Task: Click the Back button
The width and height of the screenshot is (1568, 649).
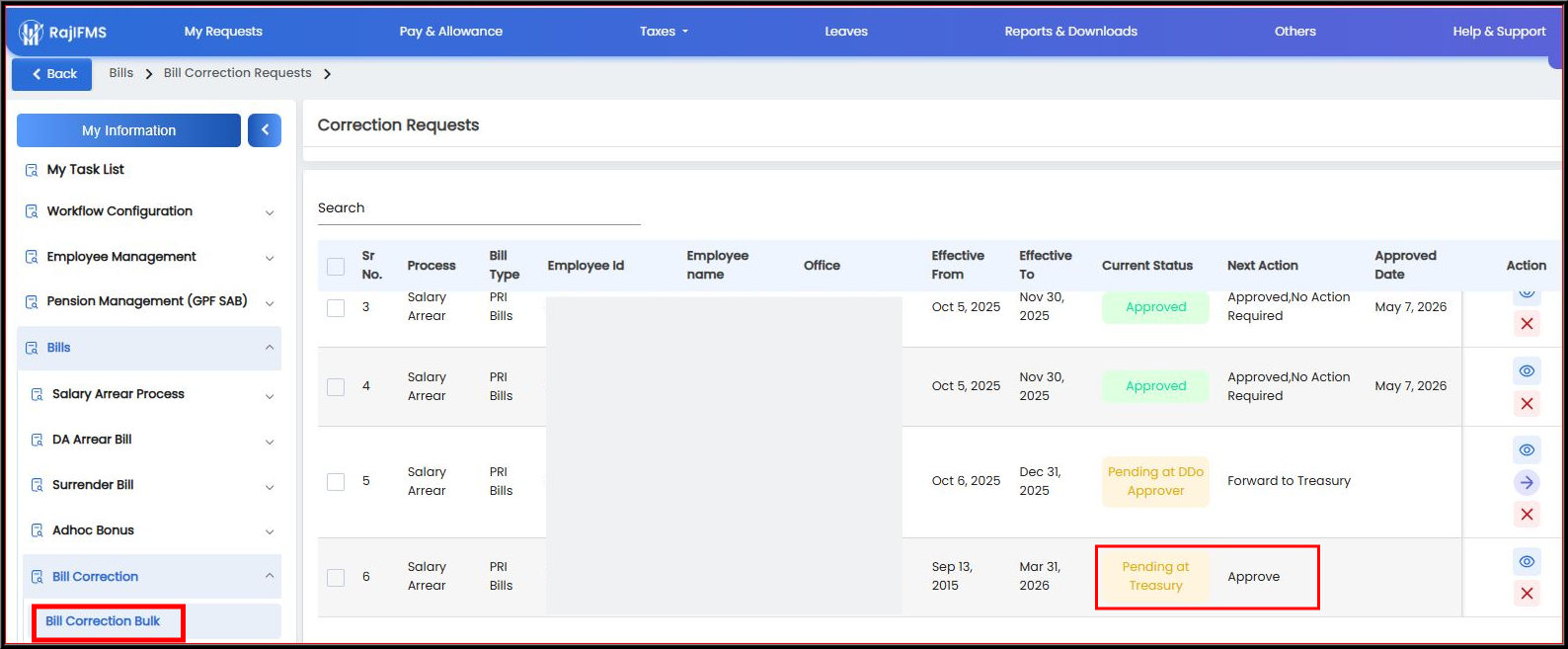Action: point(52,74)
